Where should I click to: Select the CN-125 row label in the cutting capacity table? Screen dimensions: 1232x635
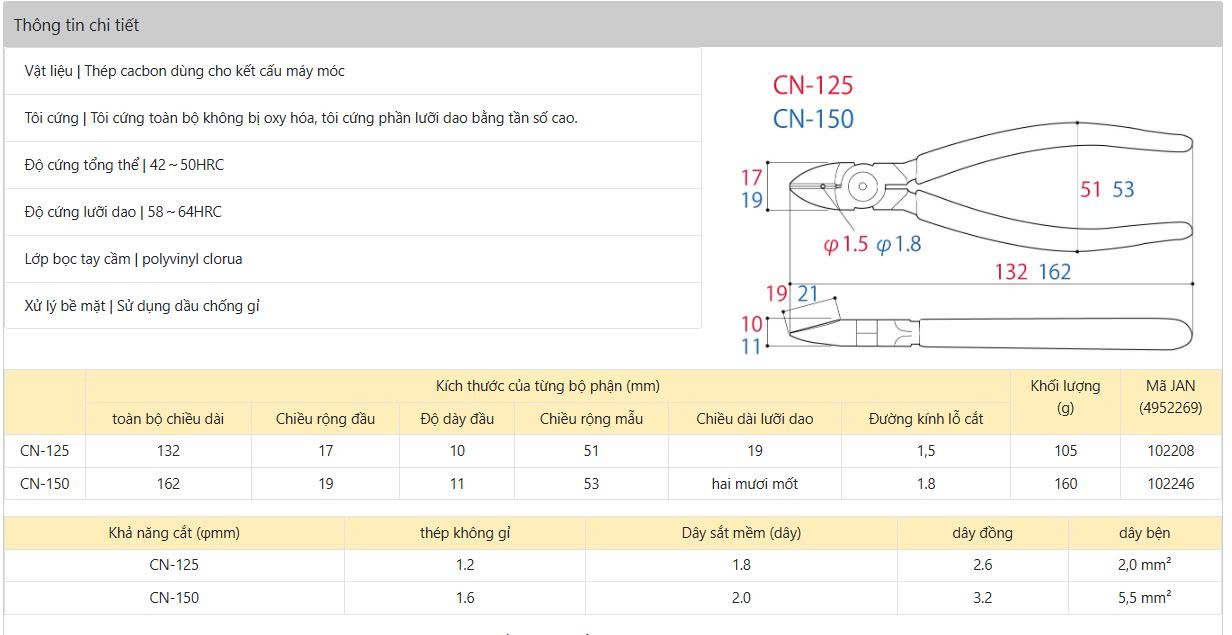coord(174,565)
